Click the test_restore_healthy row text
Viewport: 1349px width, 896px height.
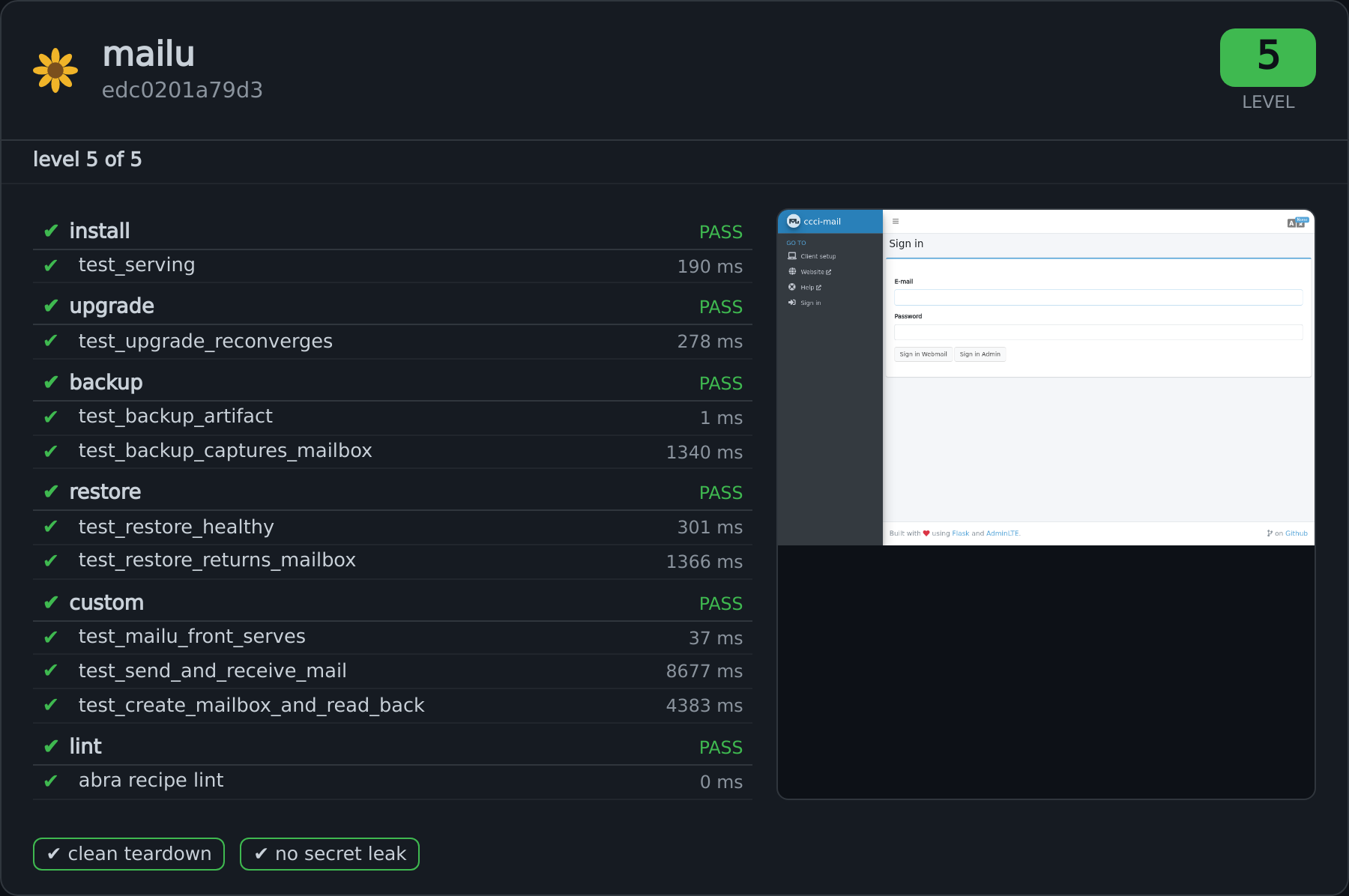coord(176,527)
